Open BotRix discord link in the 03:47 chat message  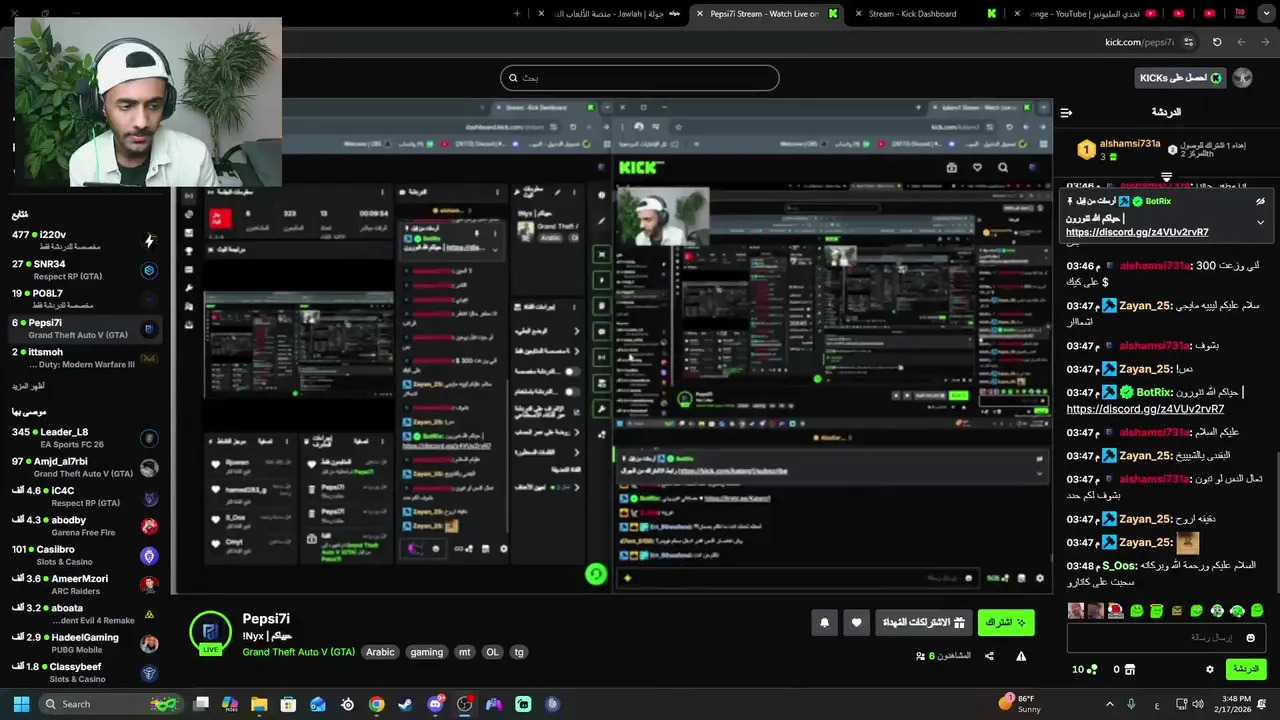pyautogui.click(x=1145, y=409)
